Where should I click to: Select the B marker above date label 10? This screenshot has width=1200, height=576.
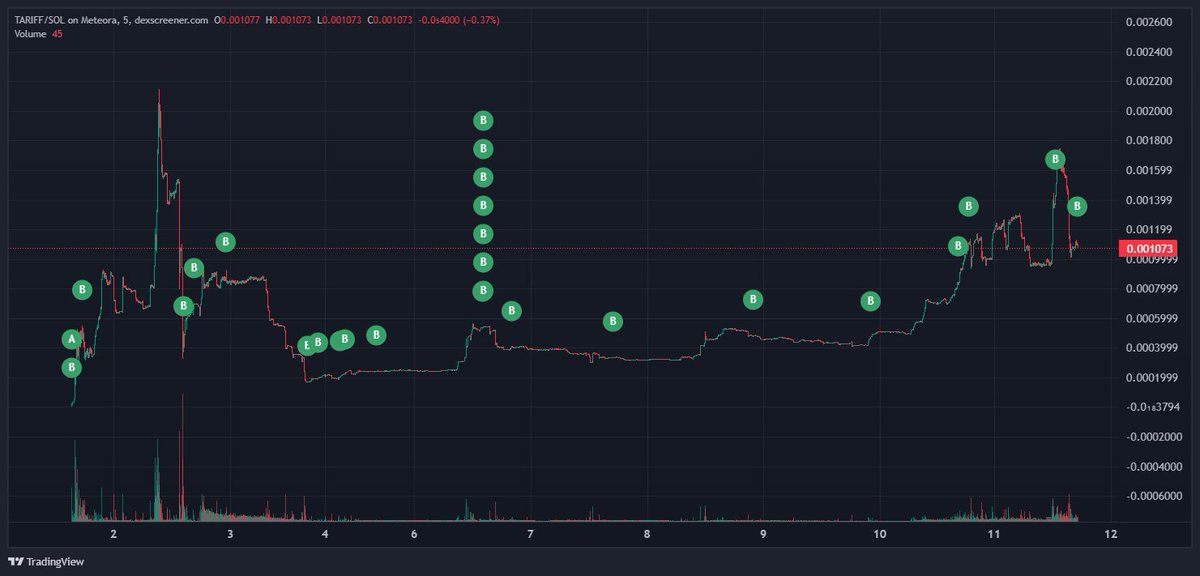point(870,301)
